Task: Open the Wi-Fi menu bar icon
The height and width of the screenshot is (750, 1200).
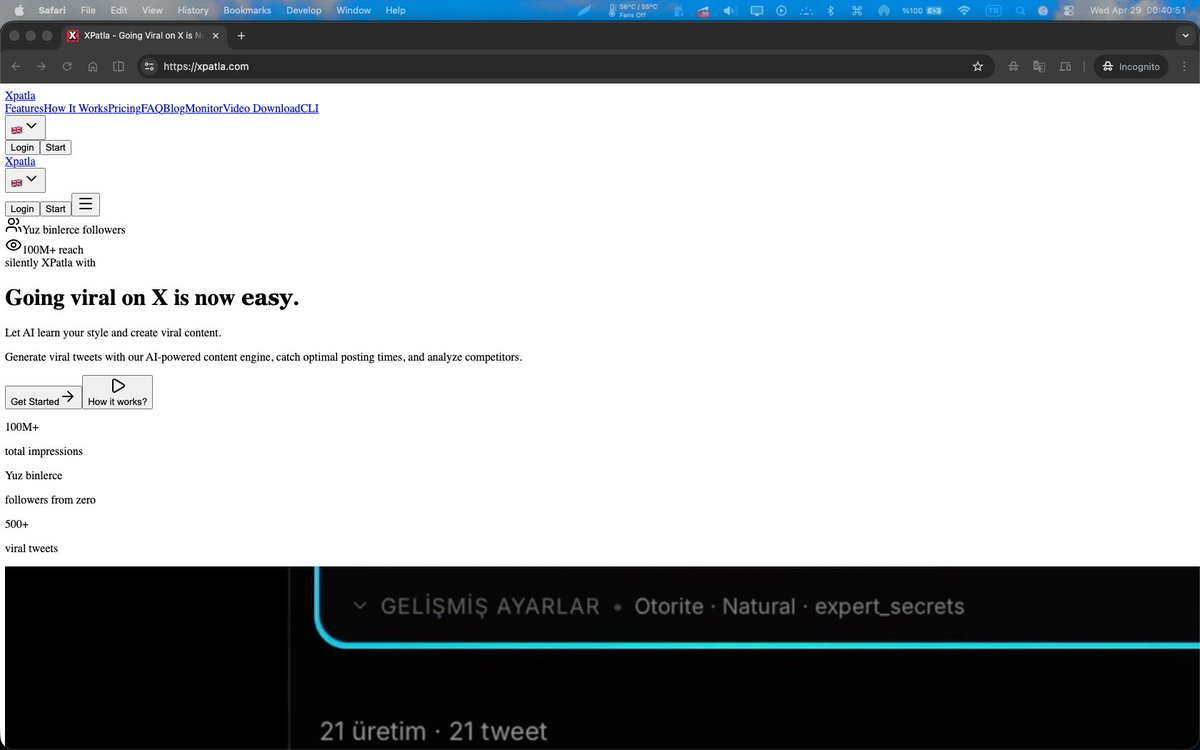Action: coord(964,10)
